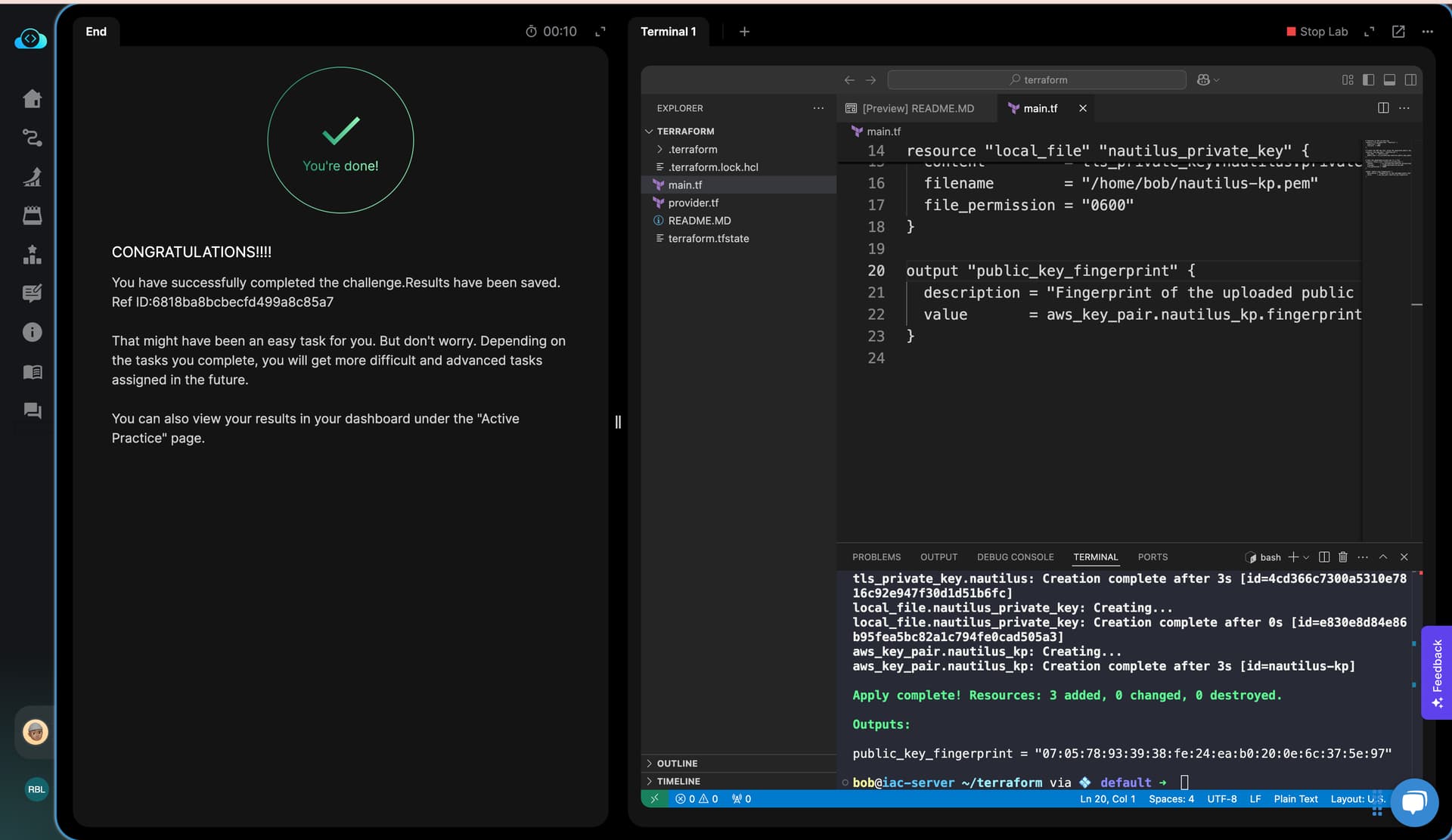Open the new terminal launch profile dropdown
This screenshot has height=840, width=1452.
[1306, 557]
